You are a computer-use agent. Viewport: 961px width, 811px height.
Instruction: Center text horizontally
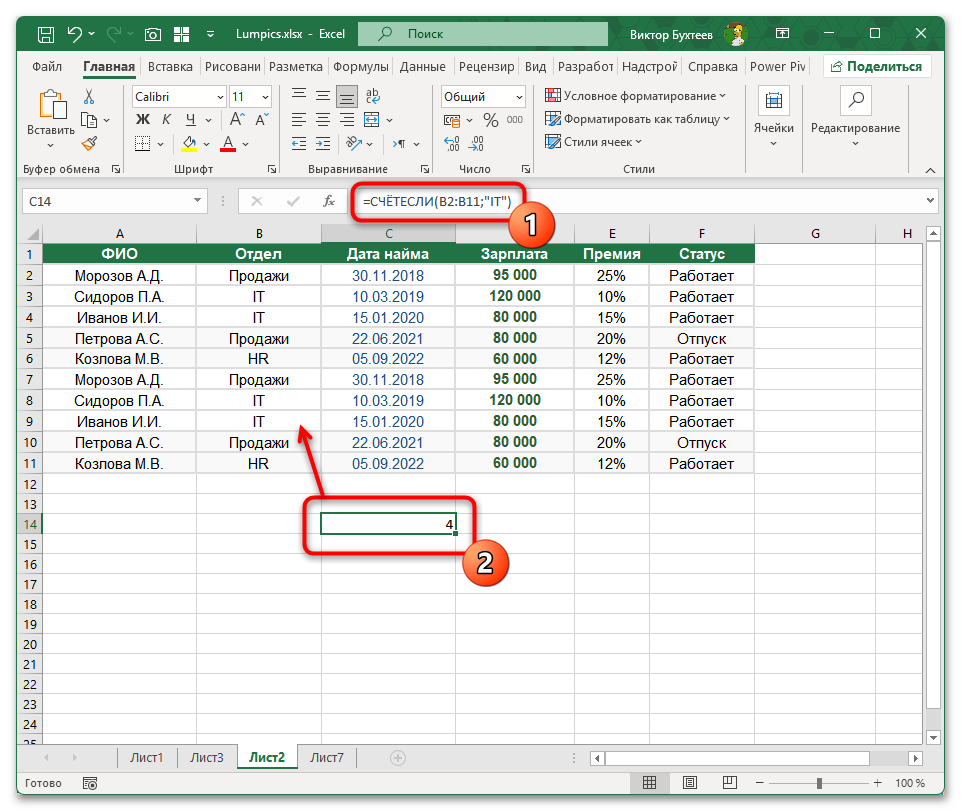323,120
